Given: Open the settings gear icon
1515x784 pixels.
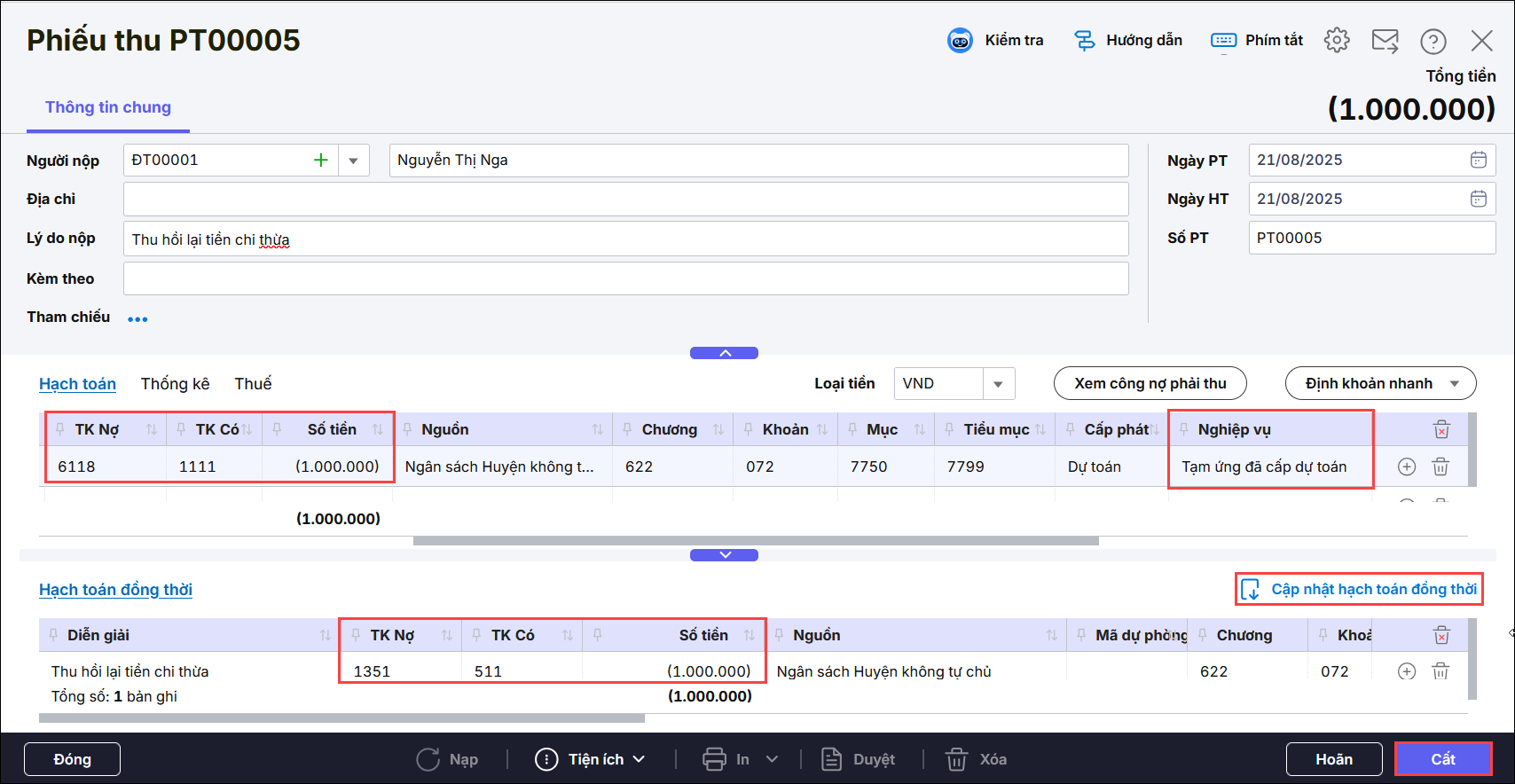Looking at the screenshot, I should [1337, 41].
